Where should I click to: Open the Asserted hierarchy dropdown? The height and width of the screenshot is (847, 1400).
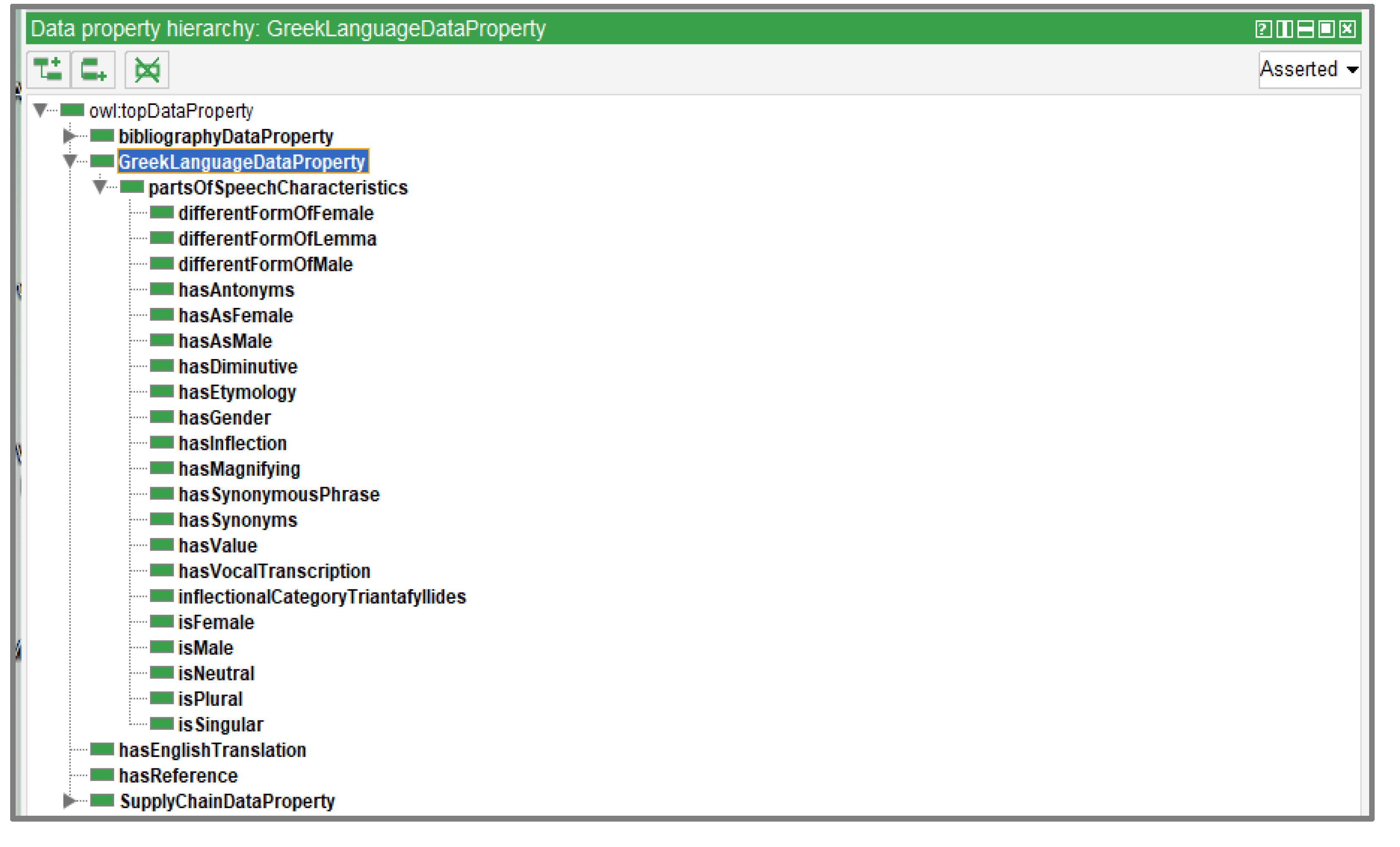click(1310, 69)
